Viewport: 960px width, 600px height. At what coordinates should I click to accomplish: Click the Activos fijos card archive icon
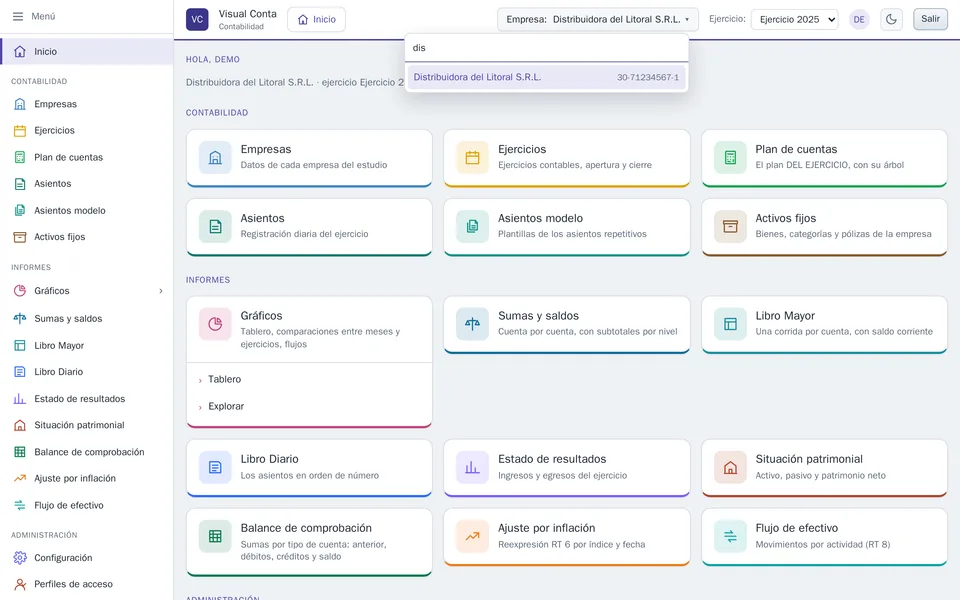click(730, 227)
